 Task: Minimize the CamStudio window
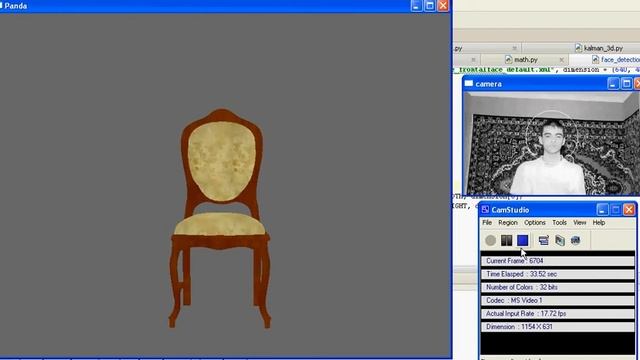click(602, 210)
